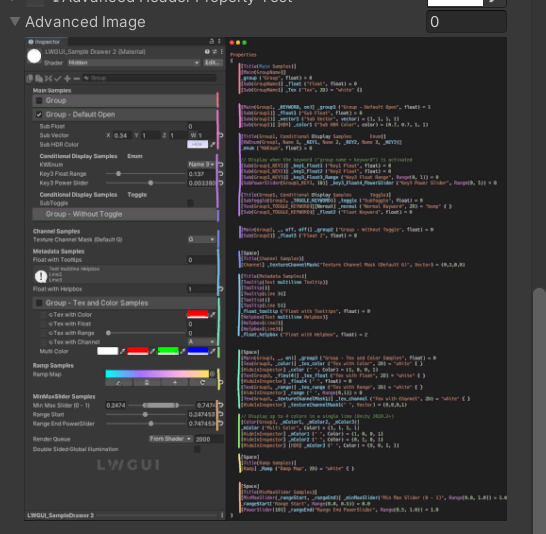The width and height of the screenshot is (546, 534).
Task: Click the Tex with Range slider handle
Action: 108,333
